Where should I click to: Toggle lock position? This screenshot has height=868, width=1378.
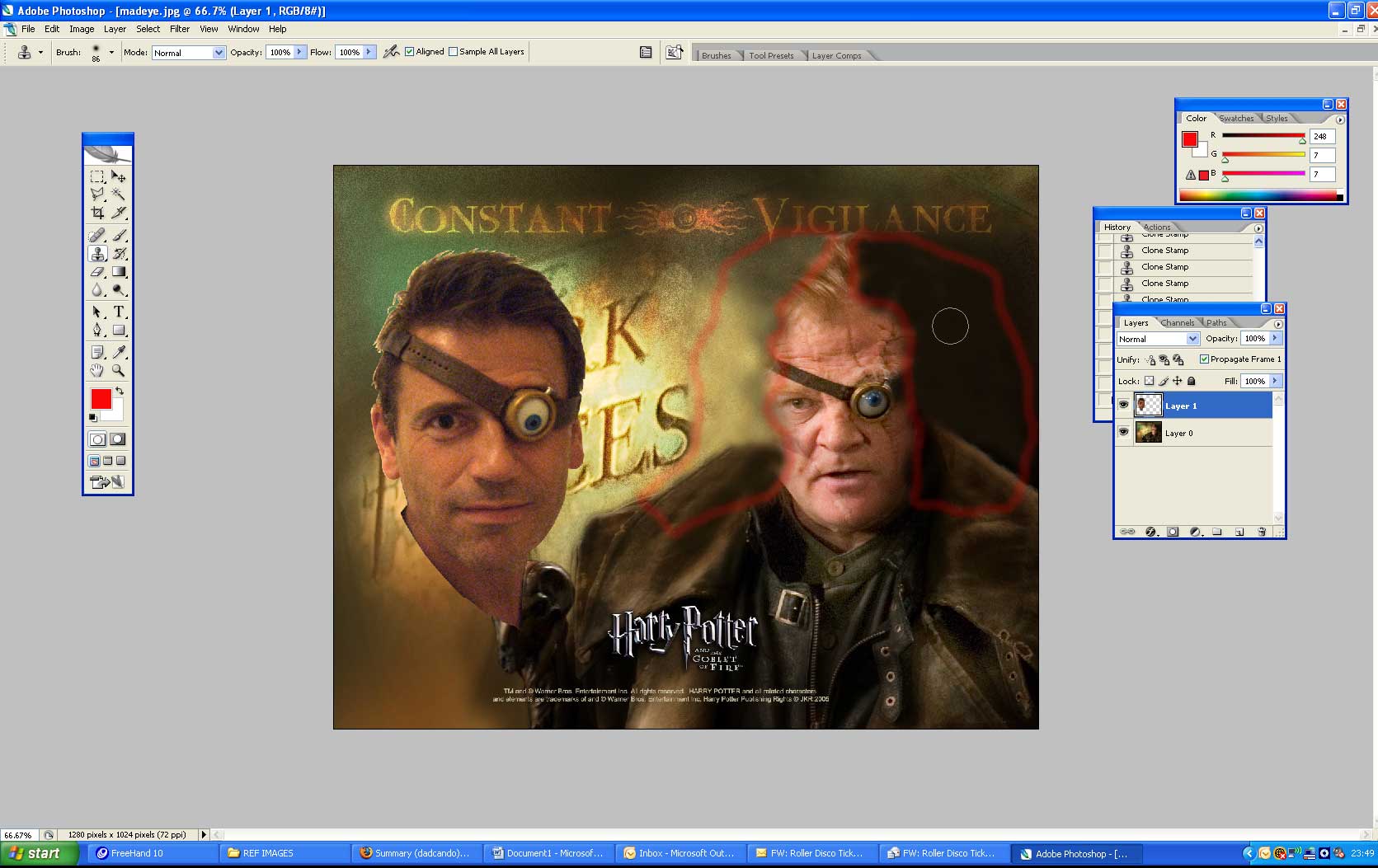click(1178, 381)
